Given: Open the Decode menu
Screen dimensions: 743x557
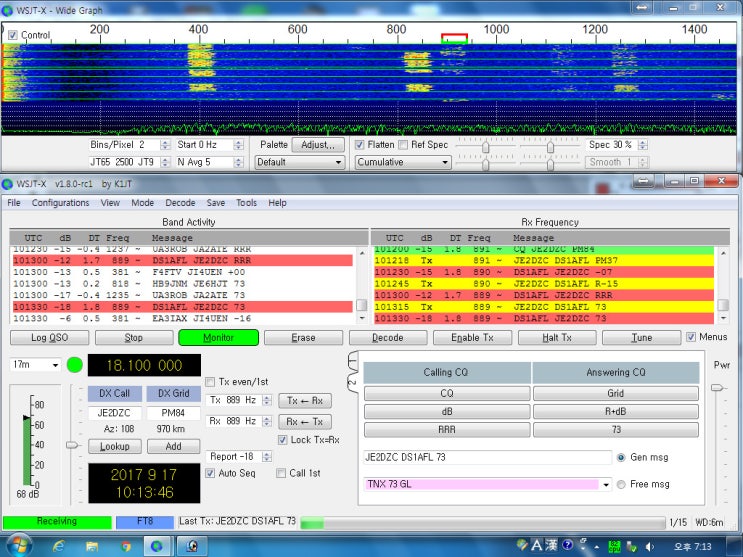Looking at the screenshot, I should pos(180,203).
